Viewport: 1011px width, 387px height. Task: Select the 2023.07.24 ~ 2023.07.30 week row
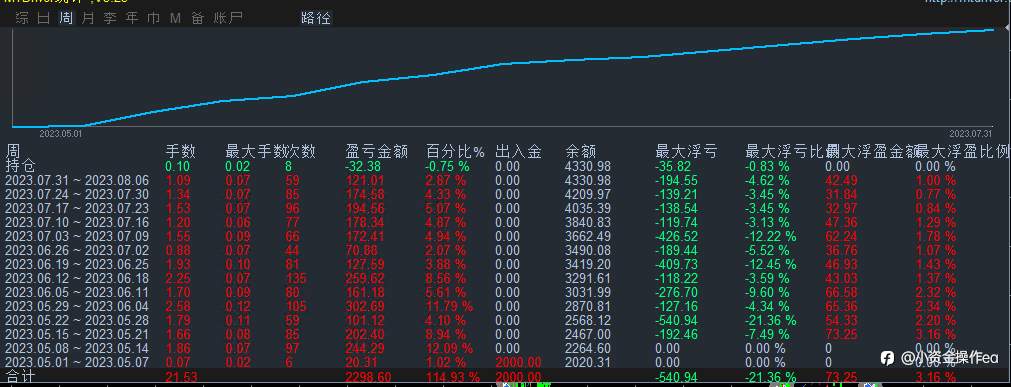coord(77,194)
